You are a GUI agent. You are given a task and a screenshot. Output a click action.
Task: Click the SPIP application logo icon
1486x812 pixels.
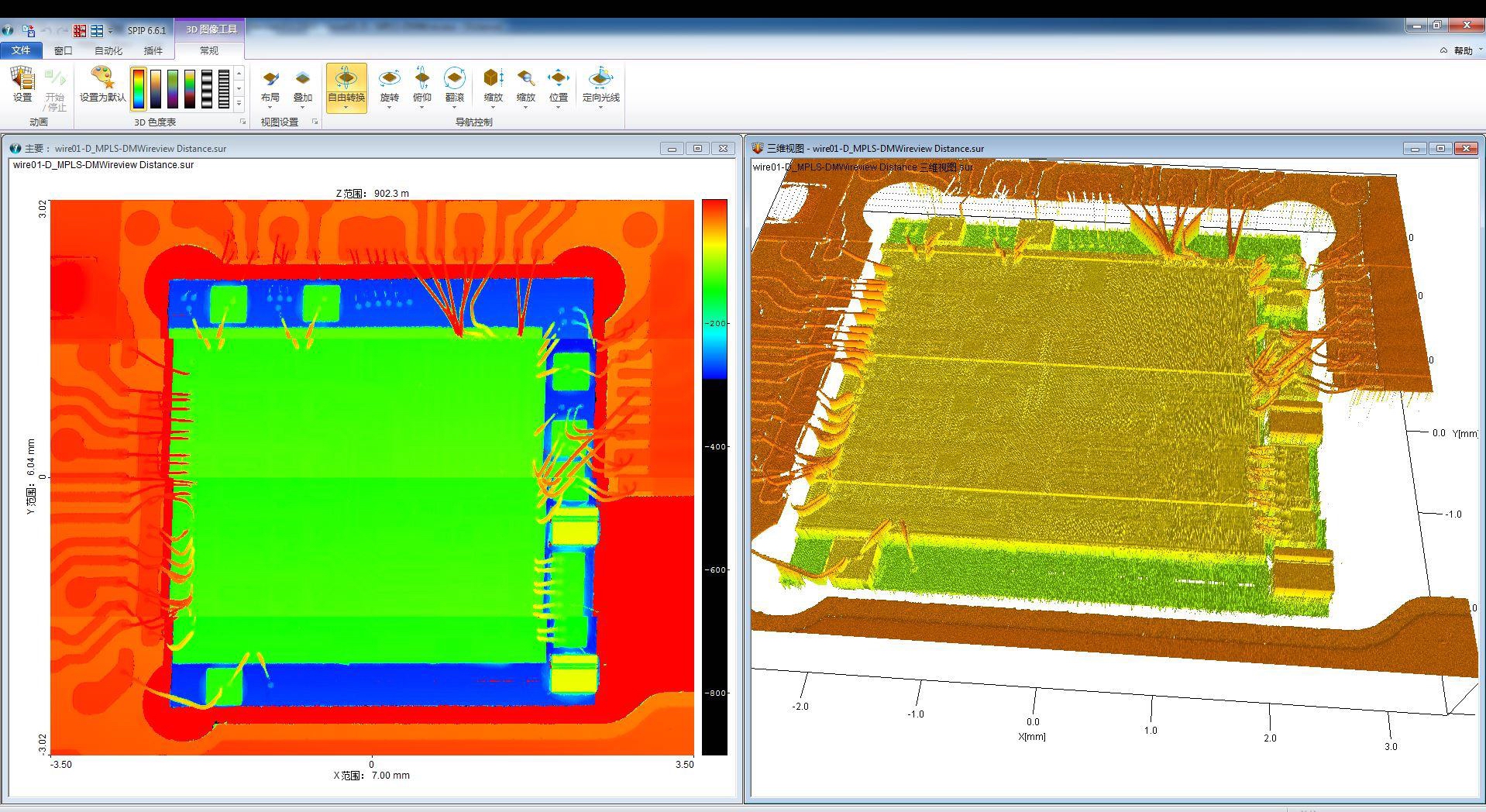pos(8,30)
